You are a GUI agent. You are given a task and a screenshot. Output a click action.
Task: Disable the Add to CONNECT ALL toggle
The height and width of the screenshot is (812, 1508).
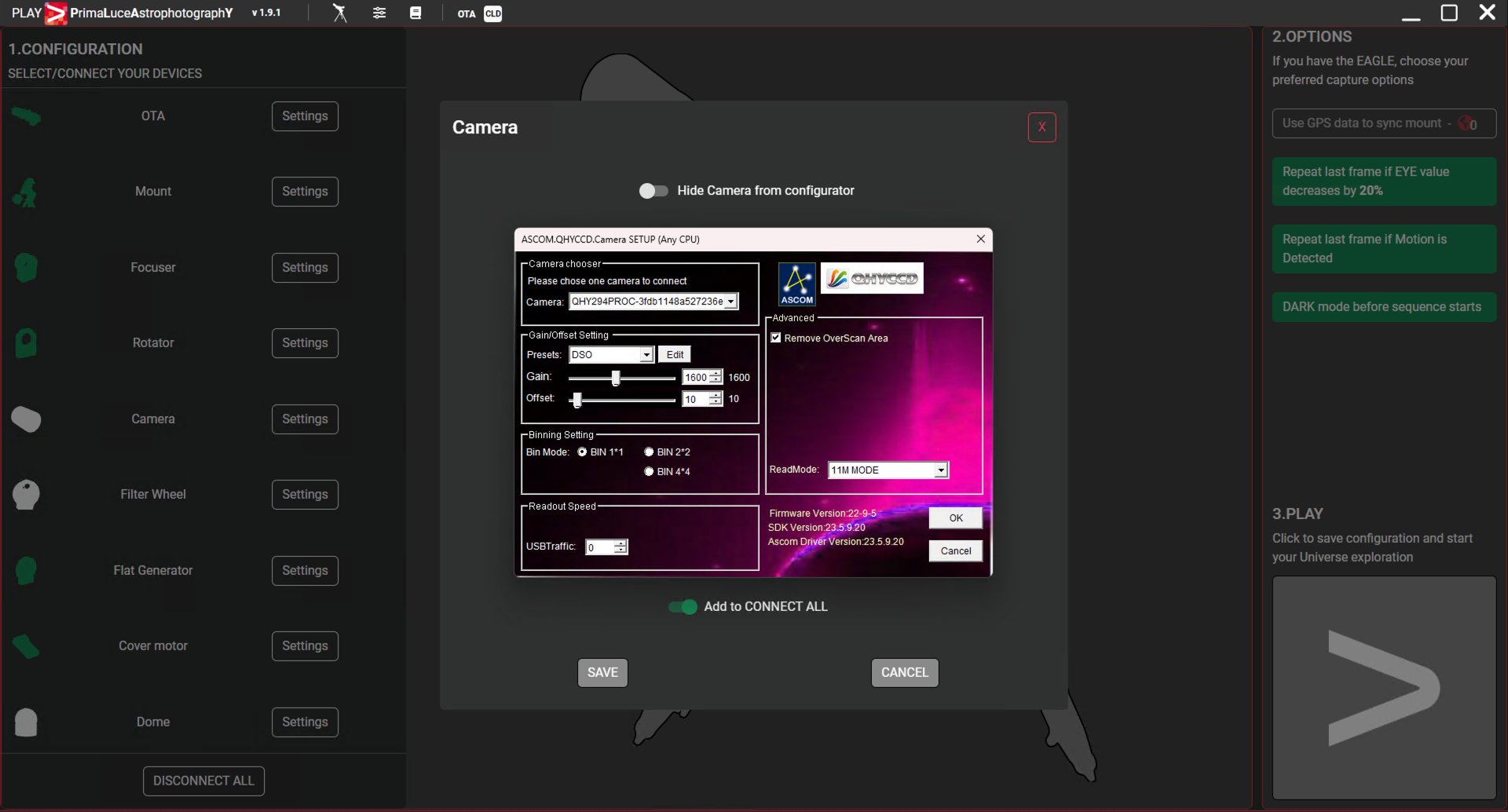pyautogui.click(x=682, y=606)
